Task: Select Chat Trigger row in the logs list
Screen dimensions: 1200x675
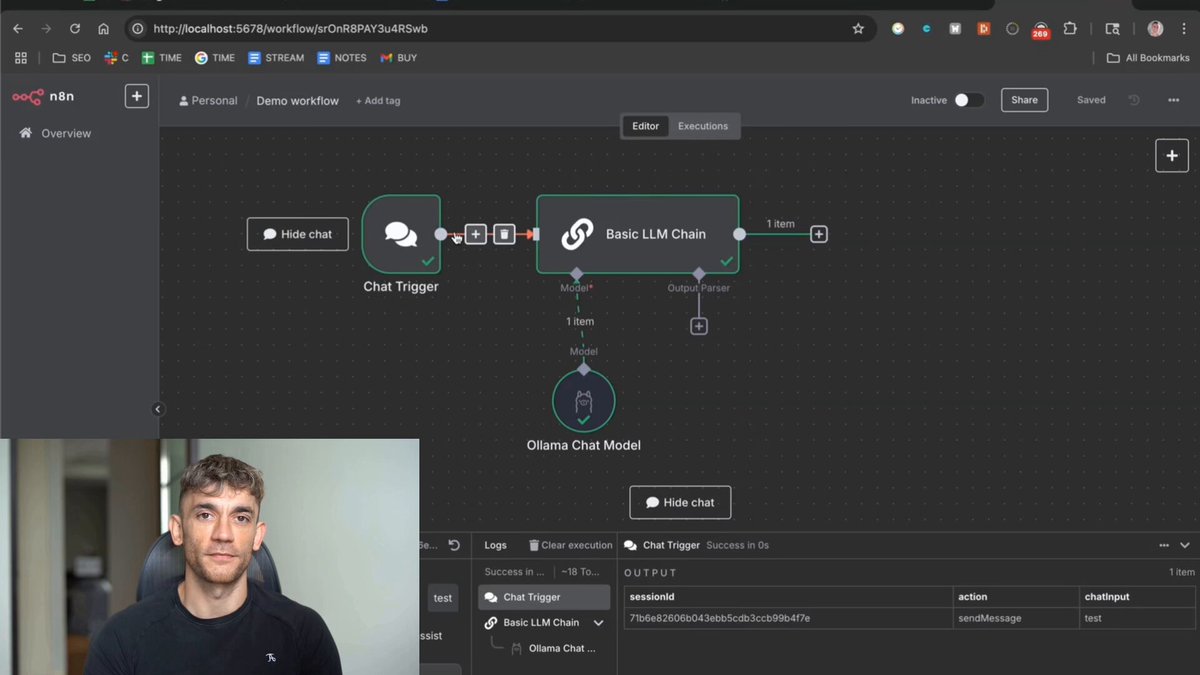Action: coord(544,597)
